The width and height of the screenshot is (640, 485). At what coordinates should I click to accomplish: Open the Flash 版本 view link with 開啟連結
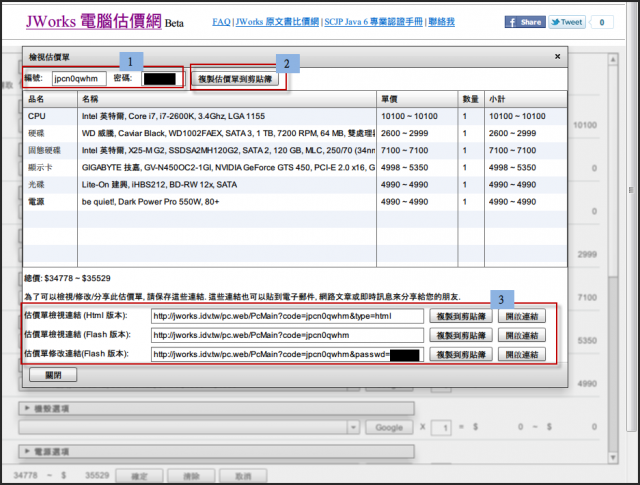522,336
